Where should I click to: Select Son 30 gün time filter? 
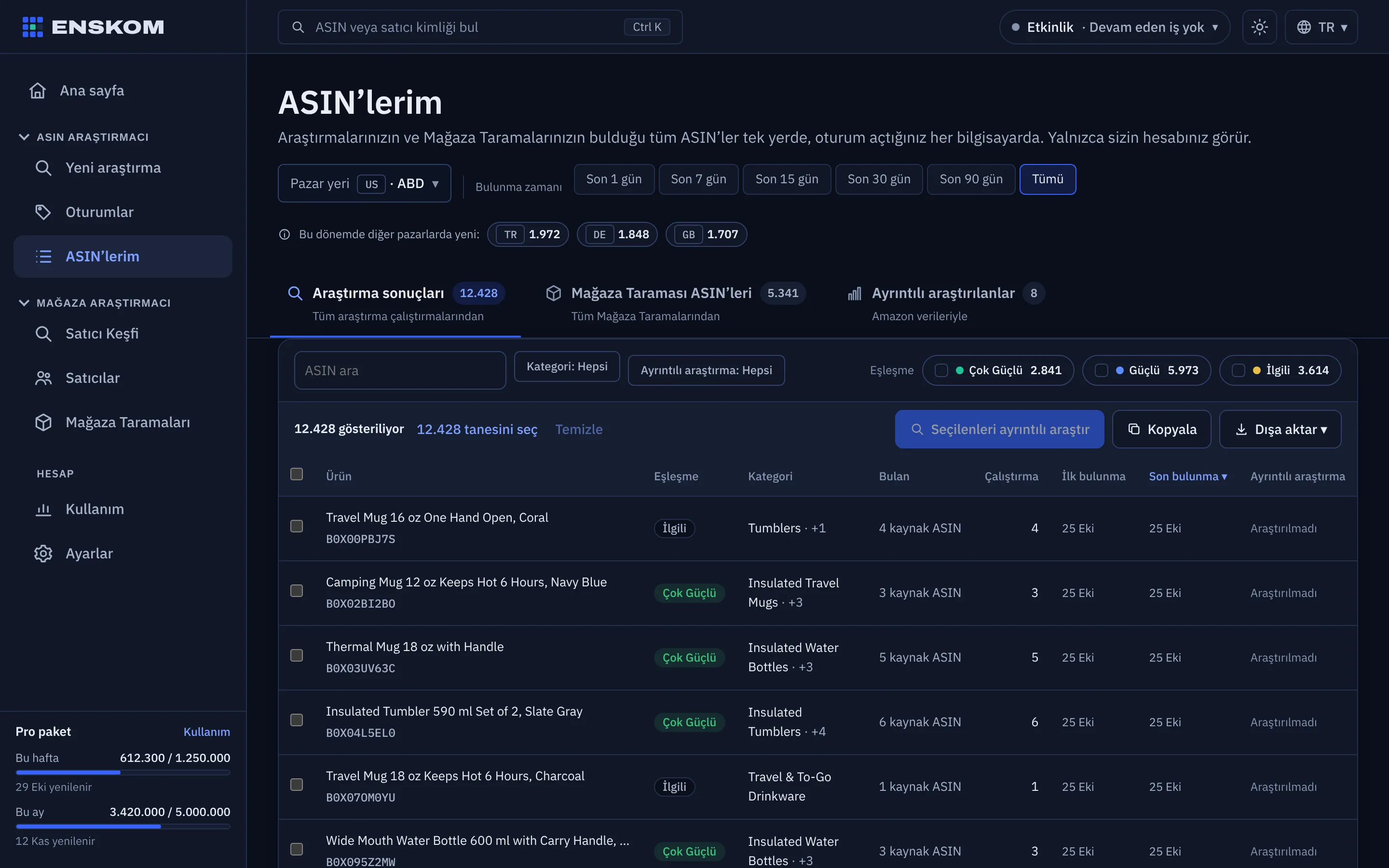(x=879, y=179)
